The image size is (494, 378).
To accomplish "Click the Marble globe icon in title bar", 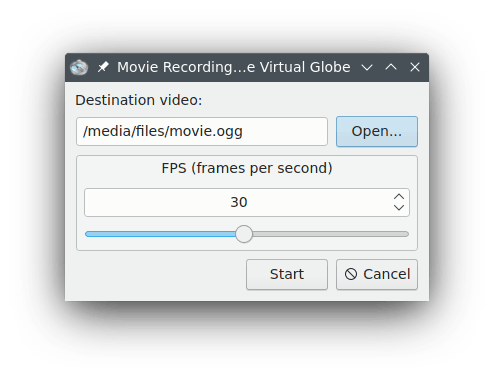I will [x=79, y=67].
